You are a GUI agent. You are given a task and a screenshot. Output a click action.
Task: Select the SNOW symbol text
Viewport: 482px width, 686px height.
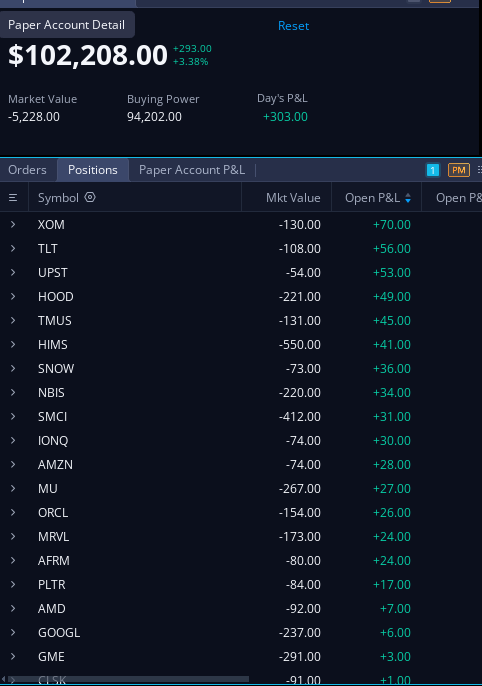click(56, 369)
